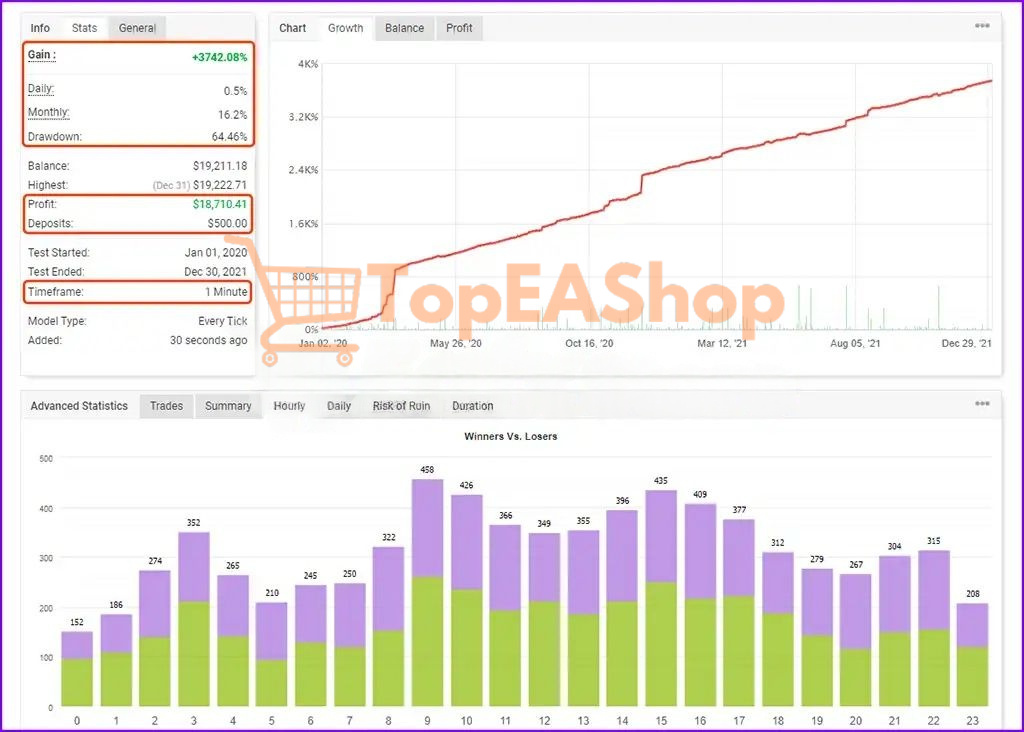
Task: Click the underlined Monthly label
Action: pyautogui.click(x=49, y=113)
